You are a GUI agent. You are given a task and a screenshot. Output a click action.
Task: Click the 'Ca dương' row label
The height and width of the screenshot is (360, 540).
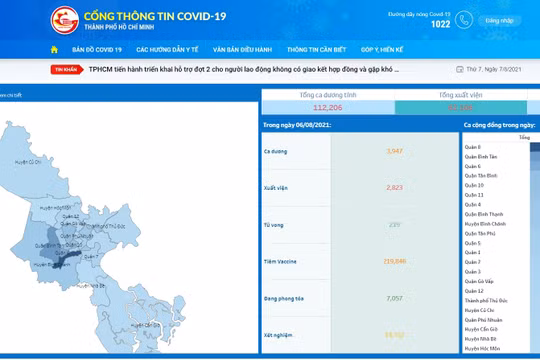275,151
